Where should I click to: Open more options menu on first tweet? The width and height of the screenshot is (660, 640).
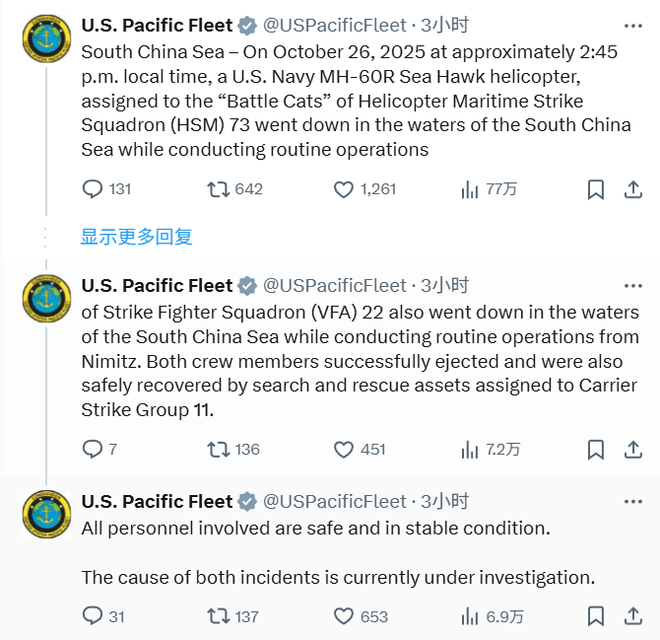(632, 25)
